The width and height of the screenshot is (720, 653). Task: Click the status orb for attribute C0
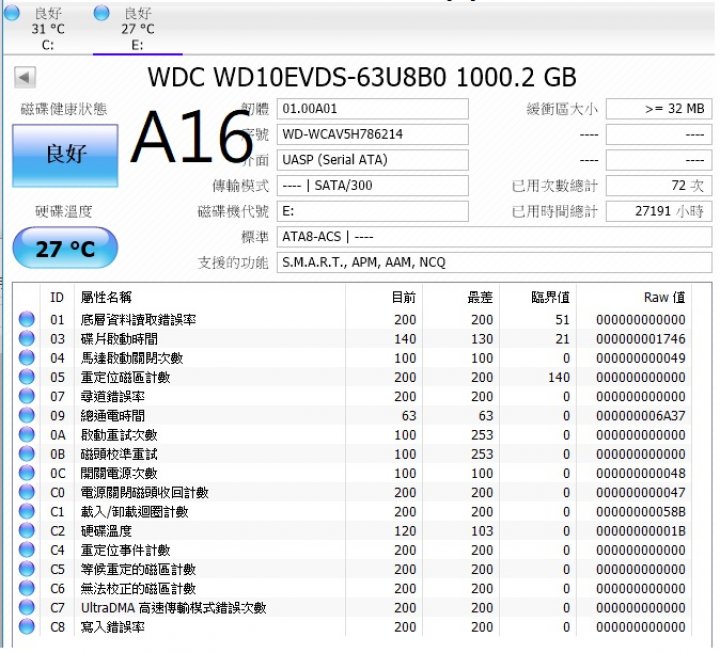pyautogui.click(x=27, y=492)
